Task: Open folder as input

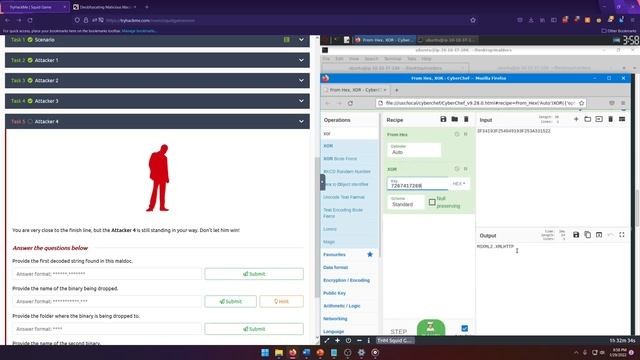Action: pos(587,119)
